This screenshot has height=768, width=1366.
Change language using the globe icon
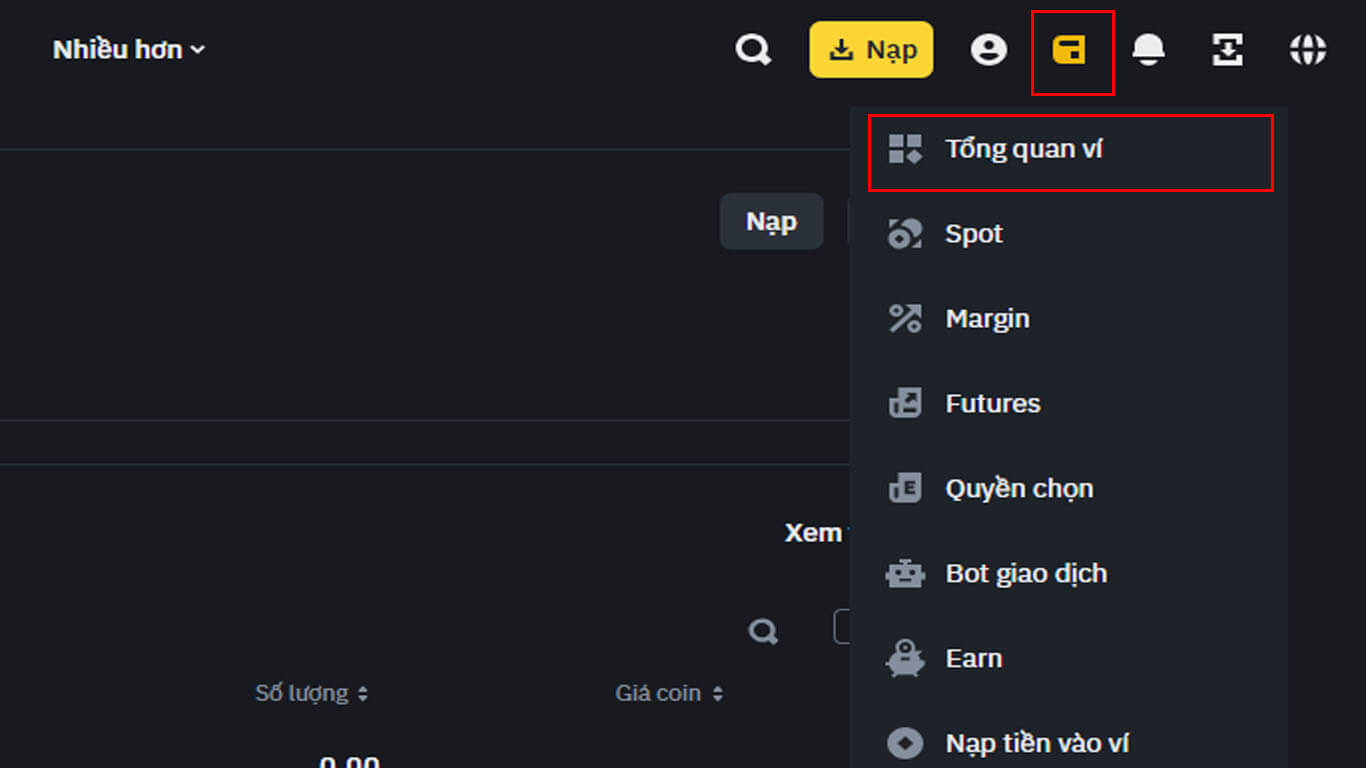tap(1307, 48)
